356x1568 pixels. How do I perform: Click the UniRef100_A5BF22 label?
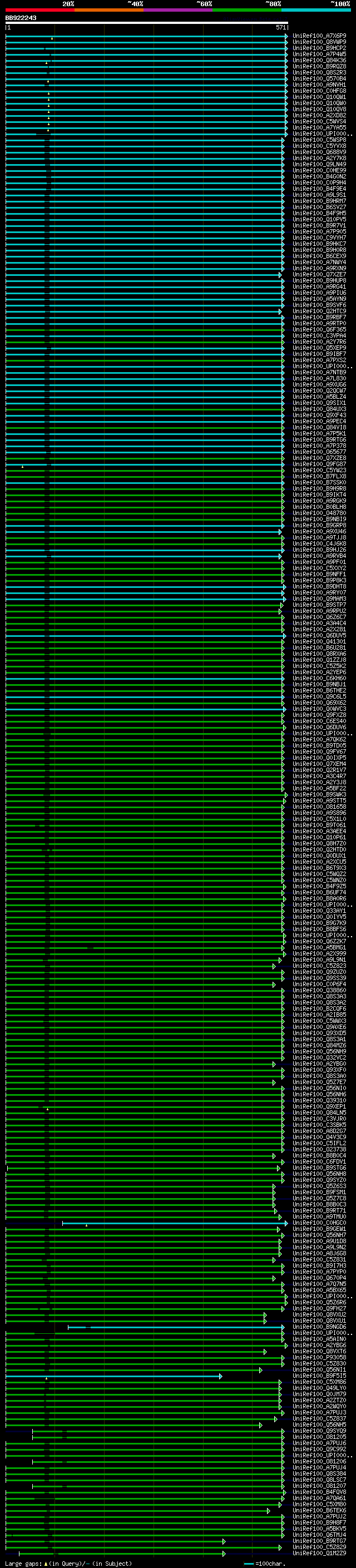click(319, 789)
